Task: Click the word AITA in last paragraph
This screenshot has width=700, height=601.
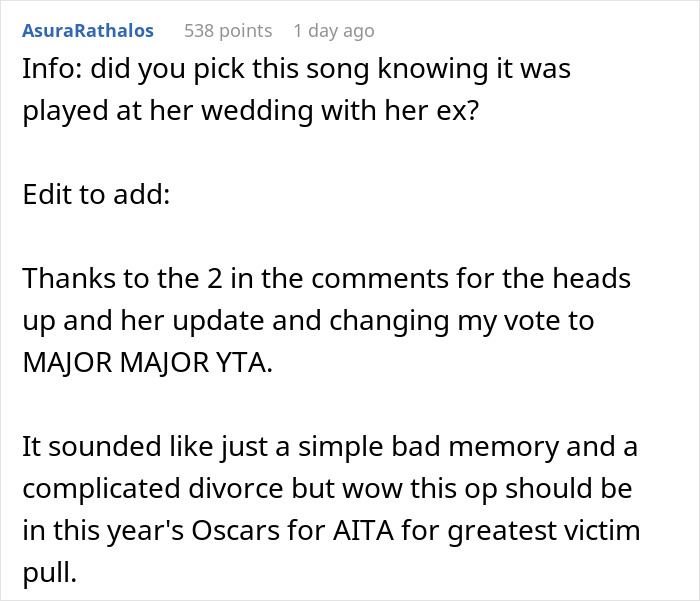Action: pos(363,530)
